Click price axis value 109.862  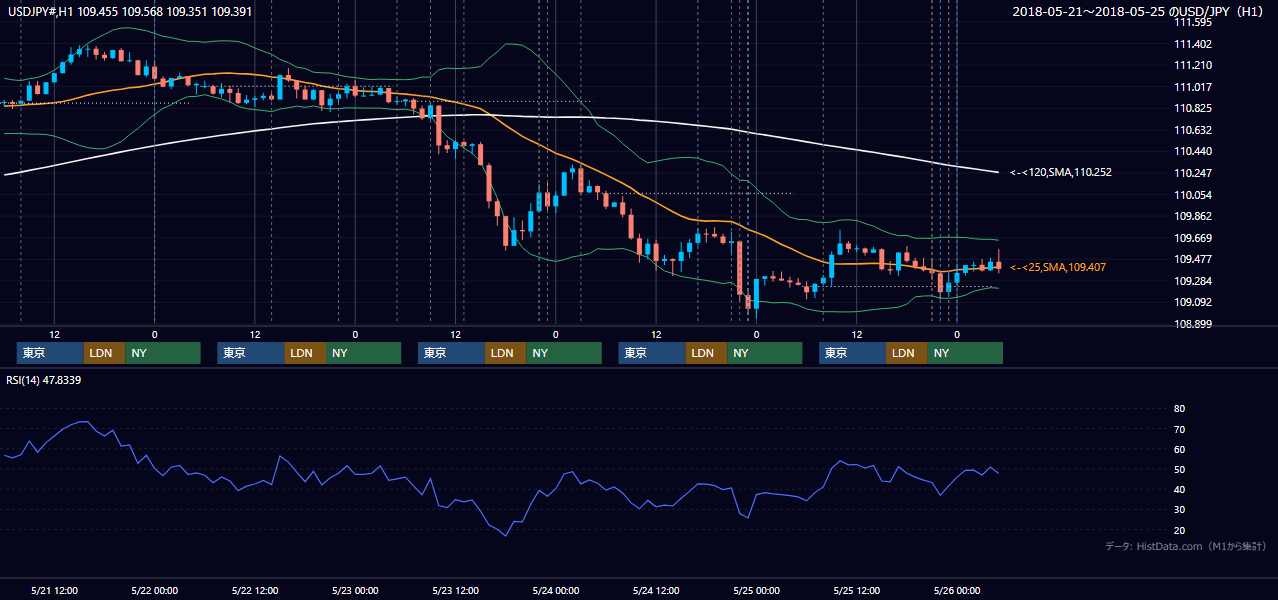point(1193,216)
